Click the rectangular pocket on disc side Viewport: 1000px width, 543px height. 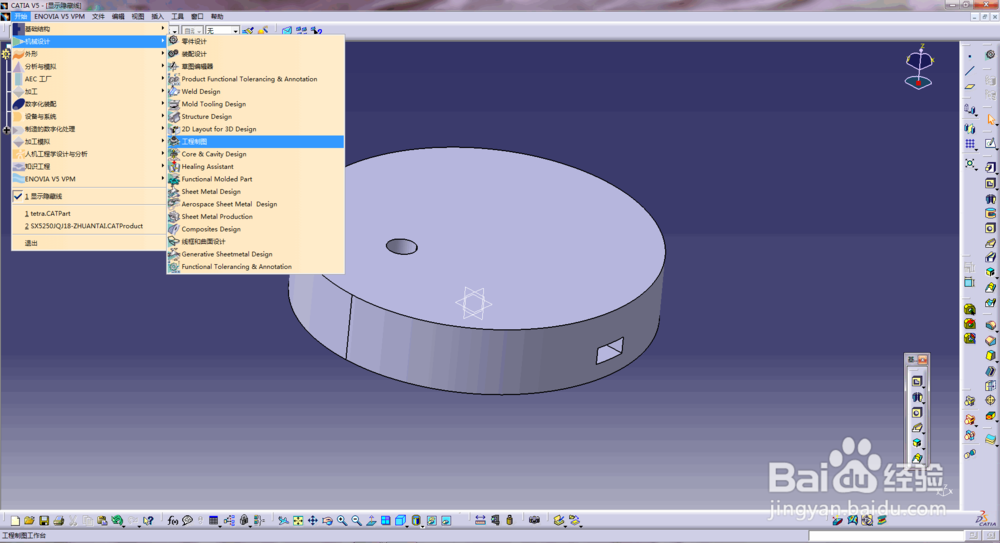pyautogui.click(x=610, y=351)
